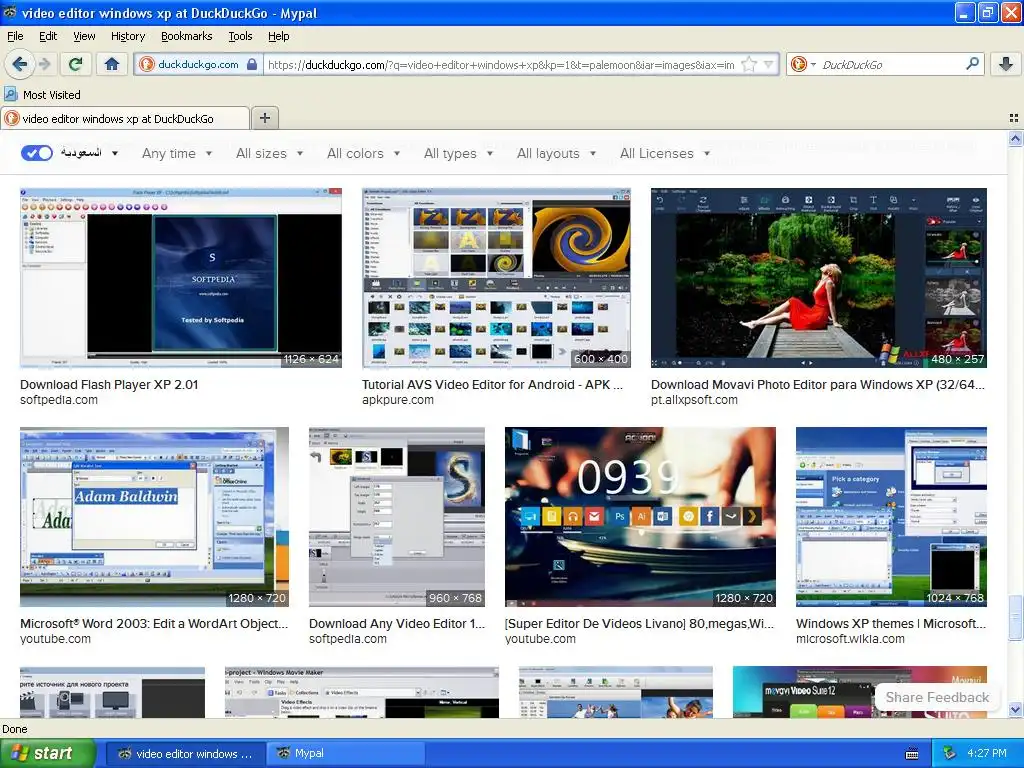The width and height of the screenshot is (1024, 768).
Task: Click inside the address URL field
Action: click(x=501, y=65)
